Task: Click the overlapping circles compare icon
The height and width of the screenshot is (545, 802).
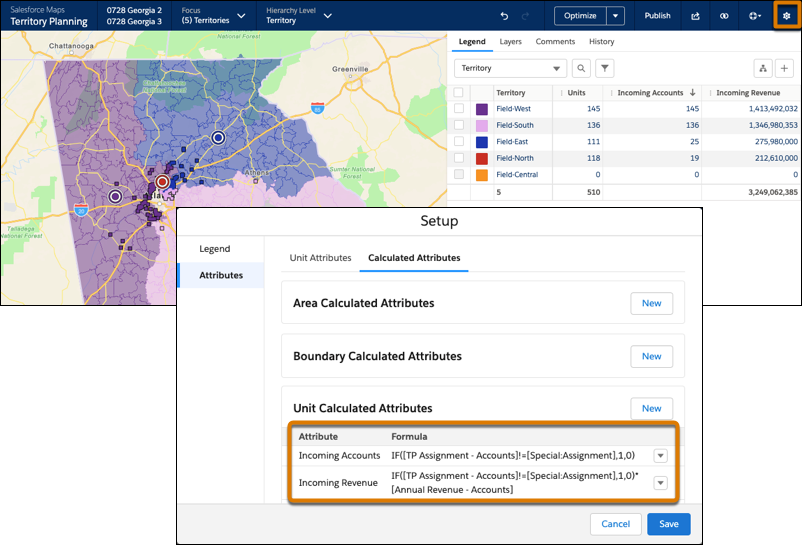Action: pos(724,16)
